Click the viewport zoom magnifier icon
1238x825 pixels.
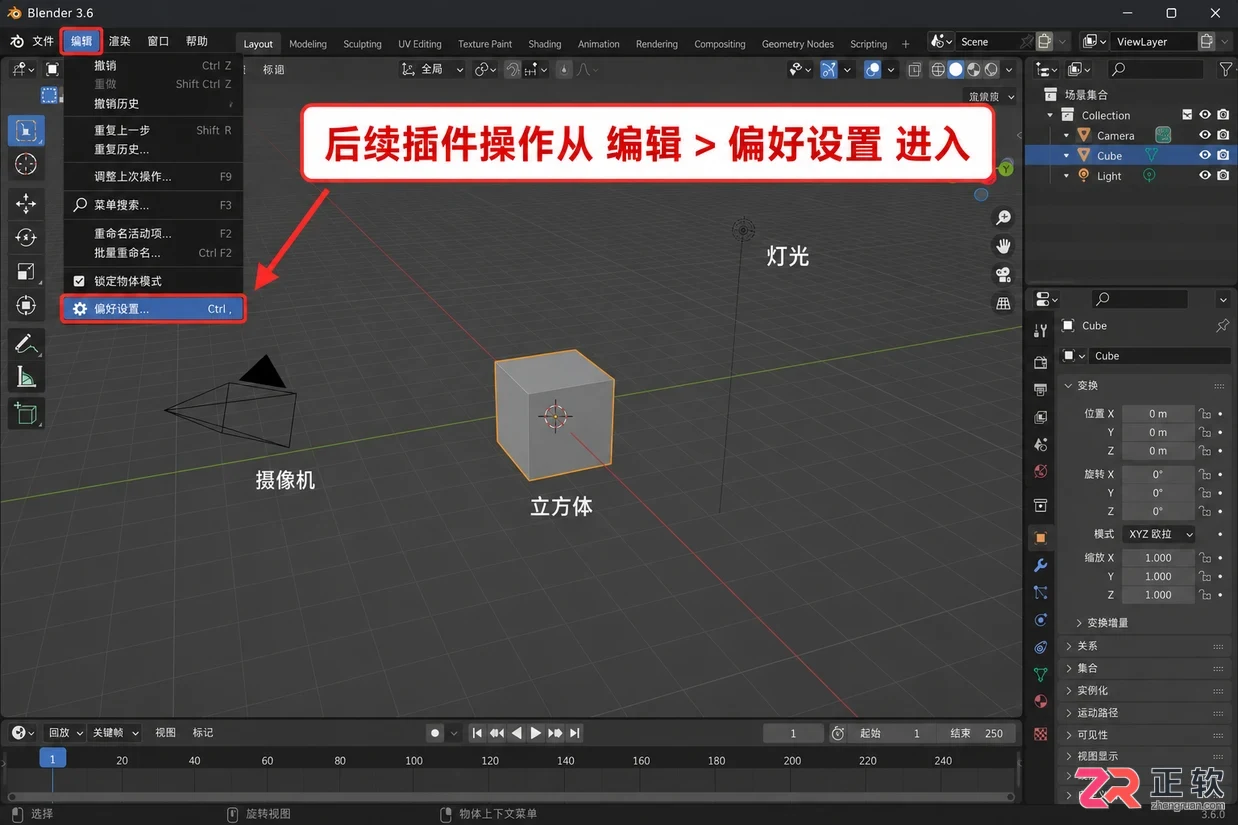coord(1003,218)
